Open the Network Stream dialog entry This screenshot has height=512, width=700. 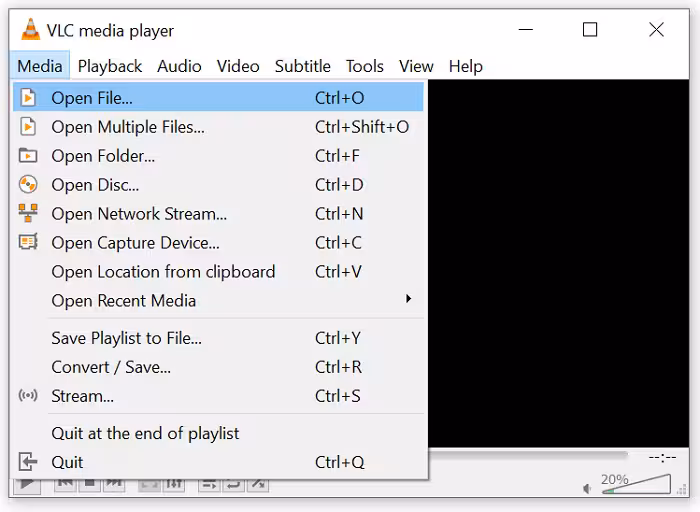coord(218,214)
